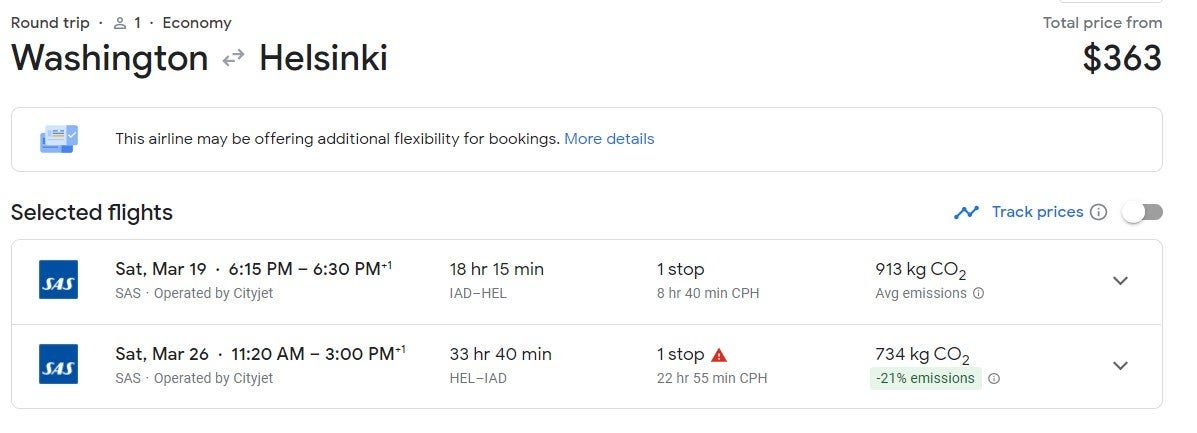Click the SAS logo on the Mar 26 flight
The height and width of the screenshot is (433, 1197).
pyautogui.click(x=58, y=365)
